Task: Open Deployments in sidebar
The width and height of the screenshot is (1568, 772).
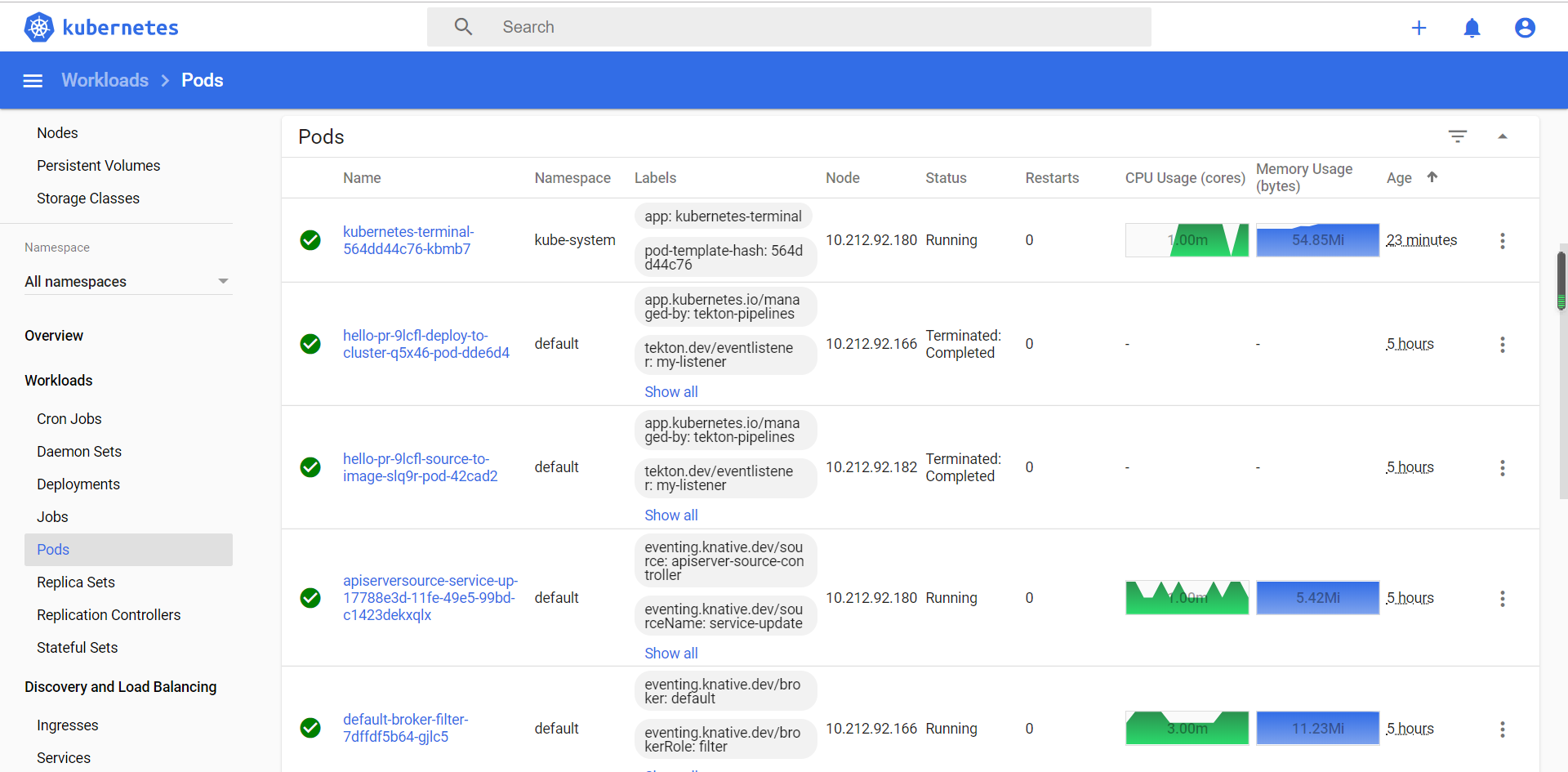Action: click(x=78, y=484)
